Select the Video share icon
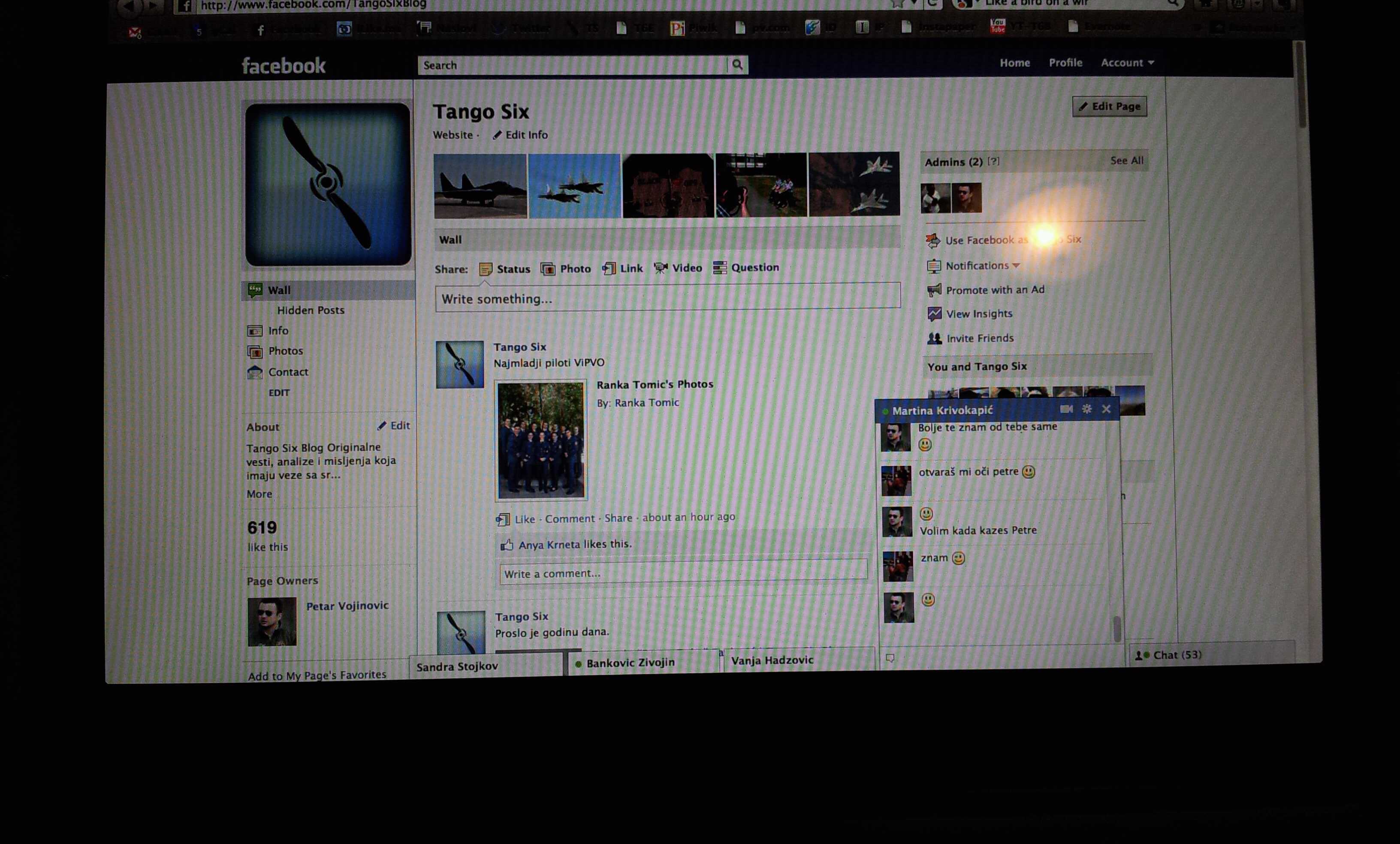This screenshot has height=844, width=1400. (x=660, y=268)
